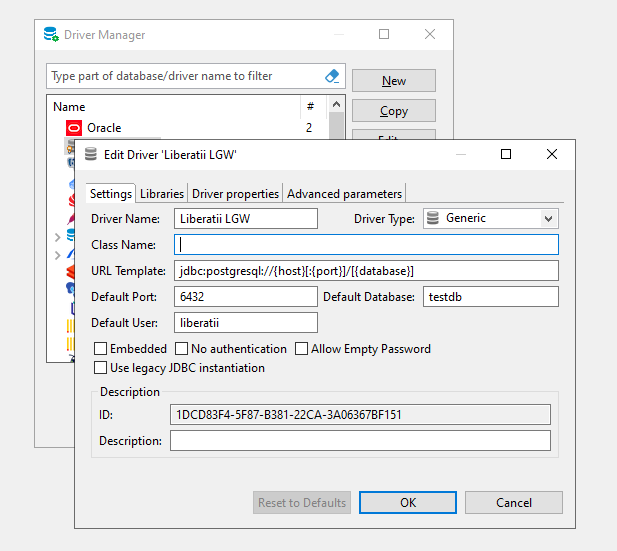Open the Driver Type dropdown
Image resolution: width=617 pixels, height=551 pixels.
tap(549, 218)
